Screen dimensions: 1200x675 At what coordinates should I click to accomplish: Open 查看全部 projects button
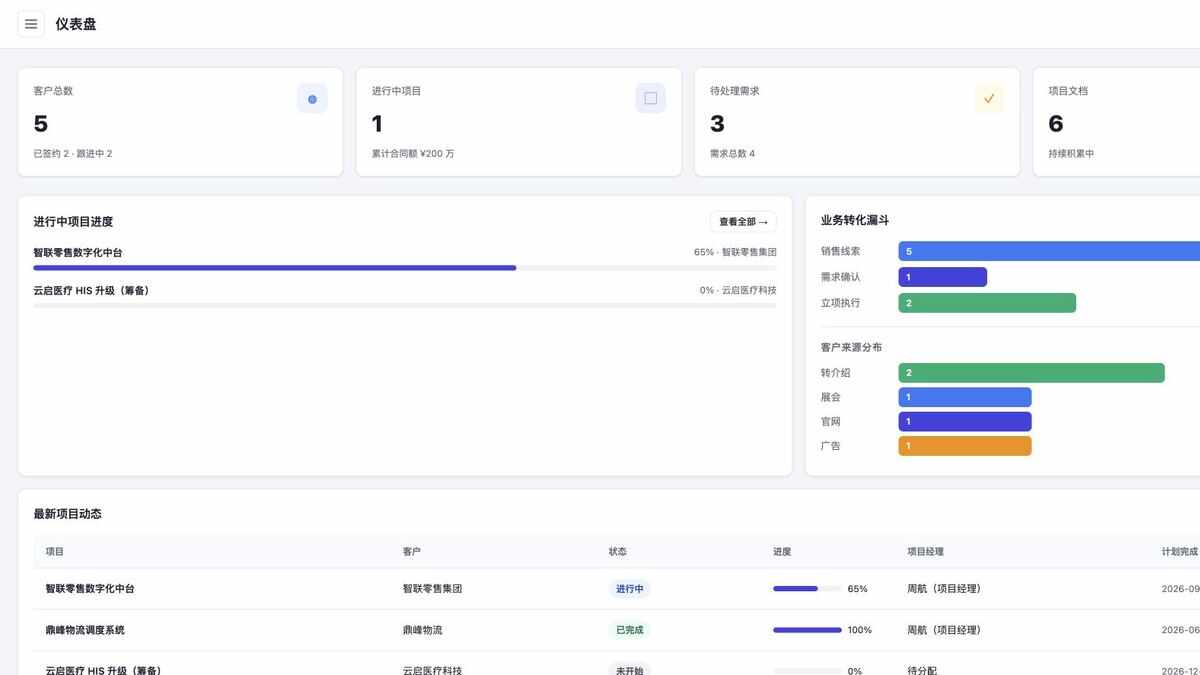(743, 222)
